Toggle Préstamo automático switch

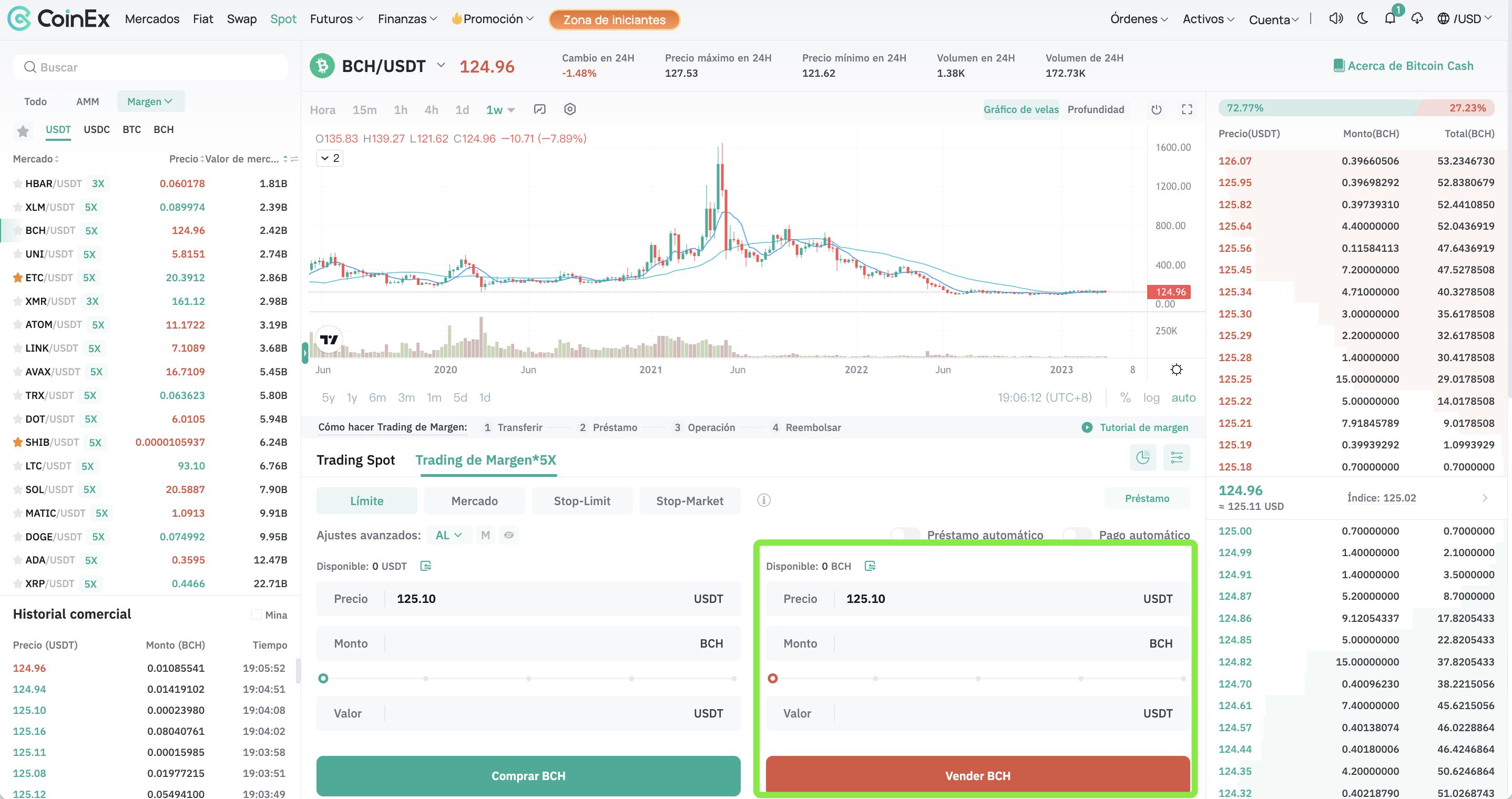coord(904,534)
